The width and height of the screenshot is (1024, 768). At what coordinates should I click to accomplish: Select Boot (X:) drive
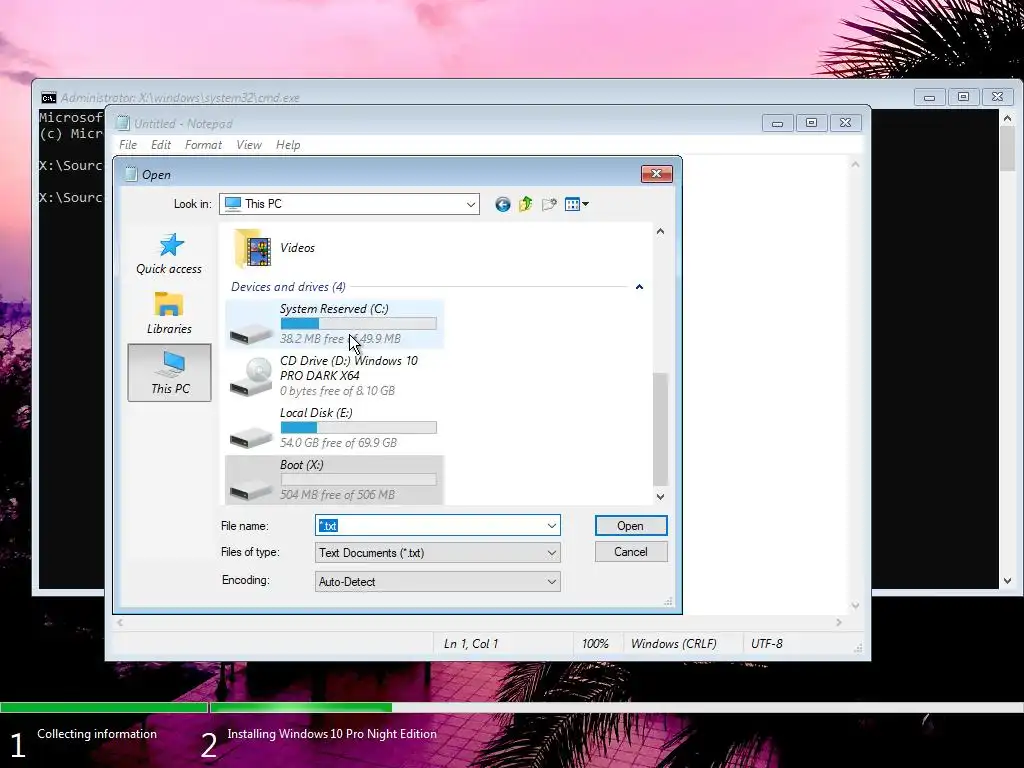point(334,480)
